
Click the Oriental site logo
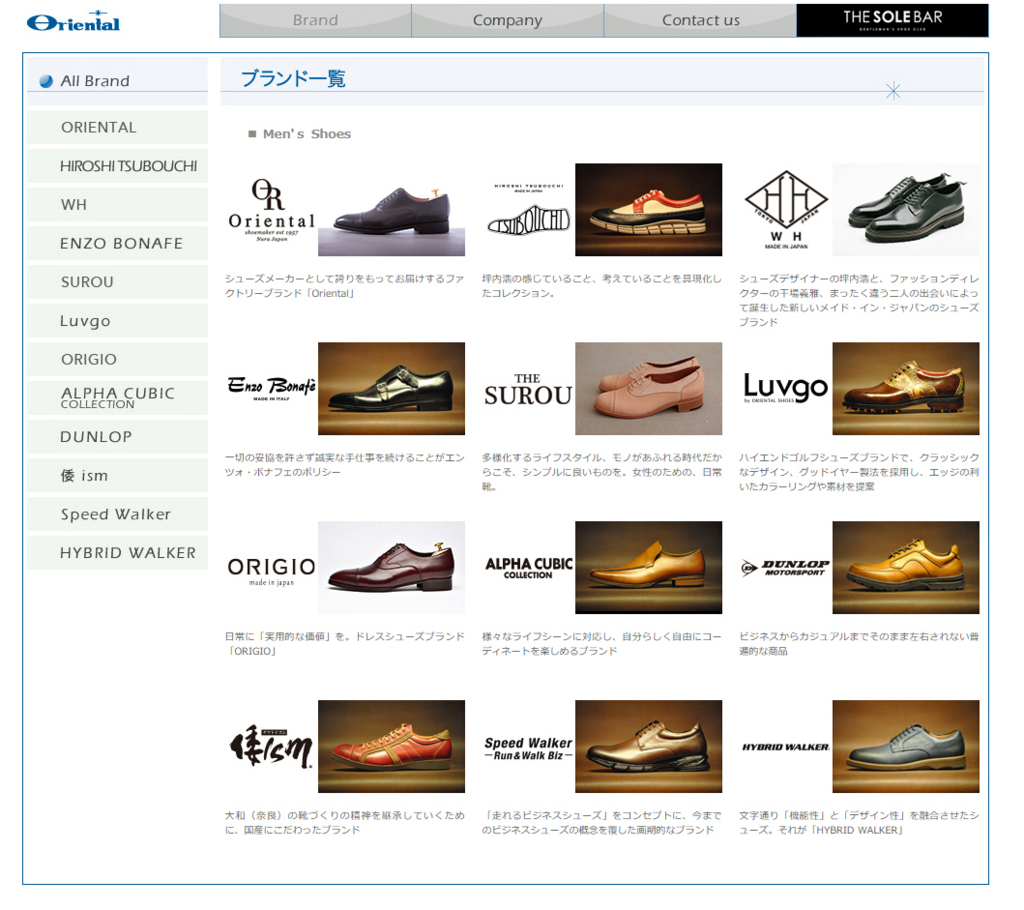pos(73,22)
